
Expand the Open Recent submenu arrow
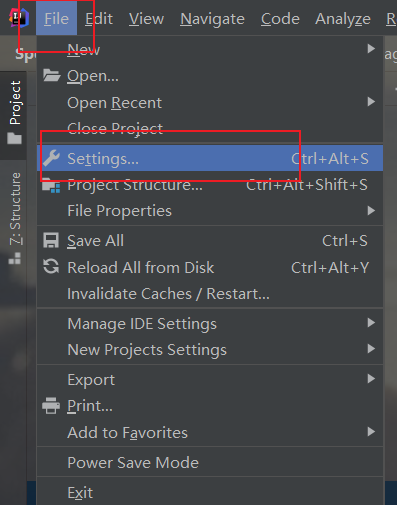371,102
